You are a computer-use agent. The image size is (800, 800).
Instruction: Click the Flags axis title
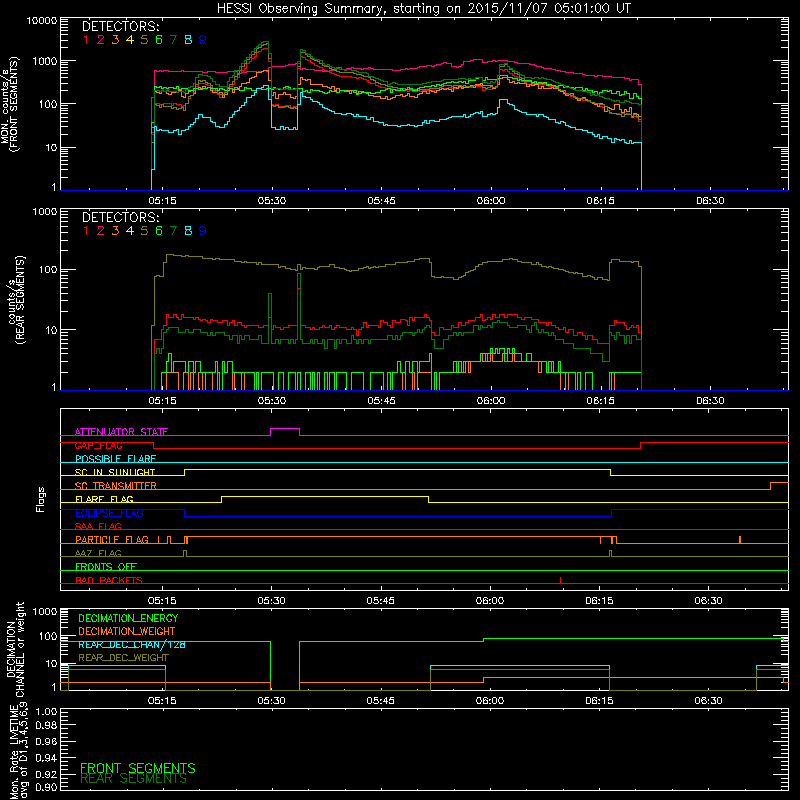[41, 499]
